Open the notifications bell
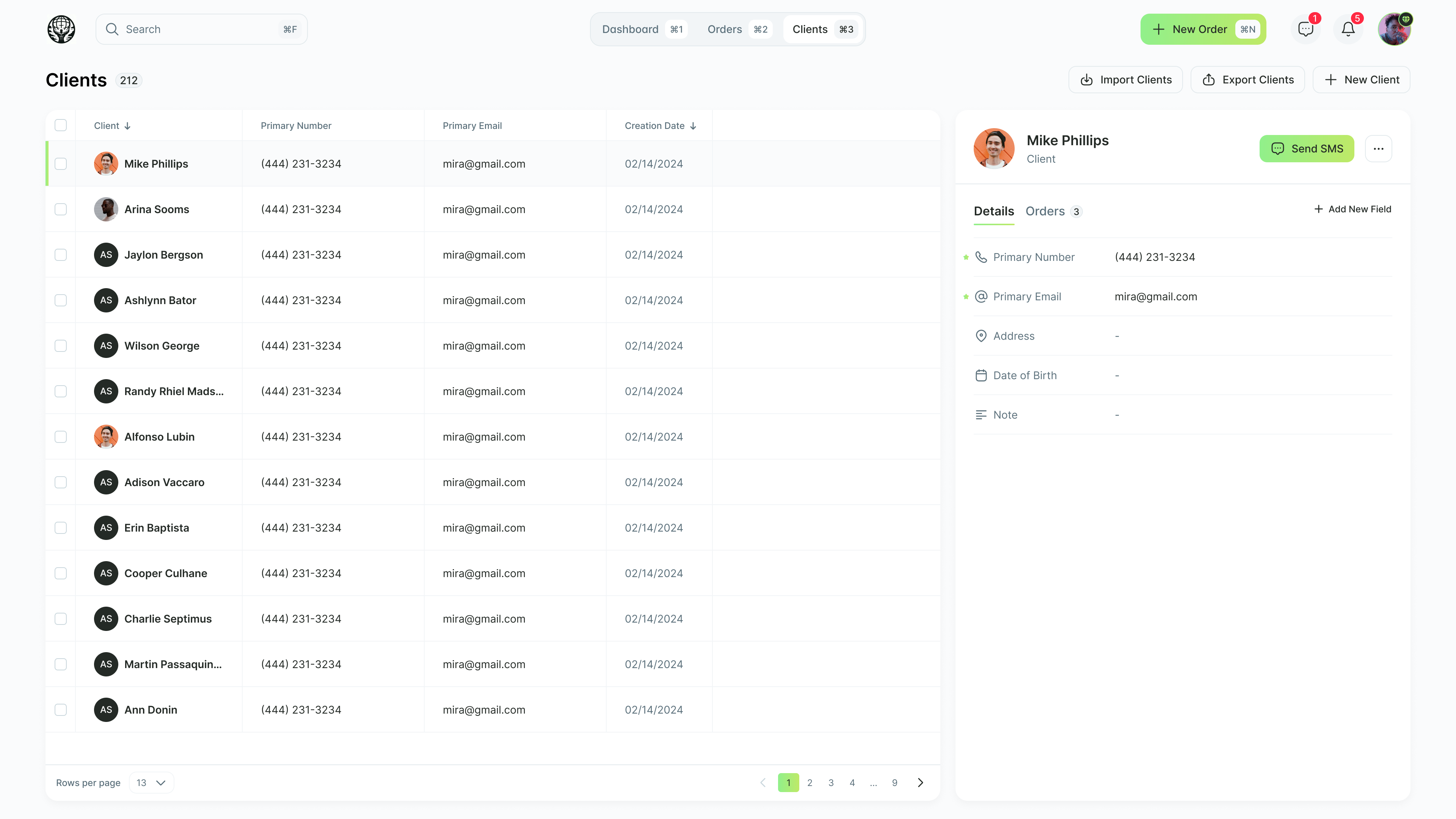The image size is (1456, 819). [x=1348, y=30]
